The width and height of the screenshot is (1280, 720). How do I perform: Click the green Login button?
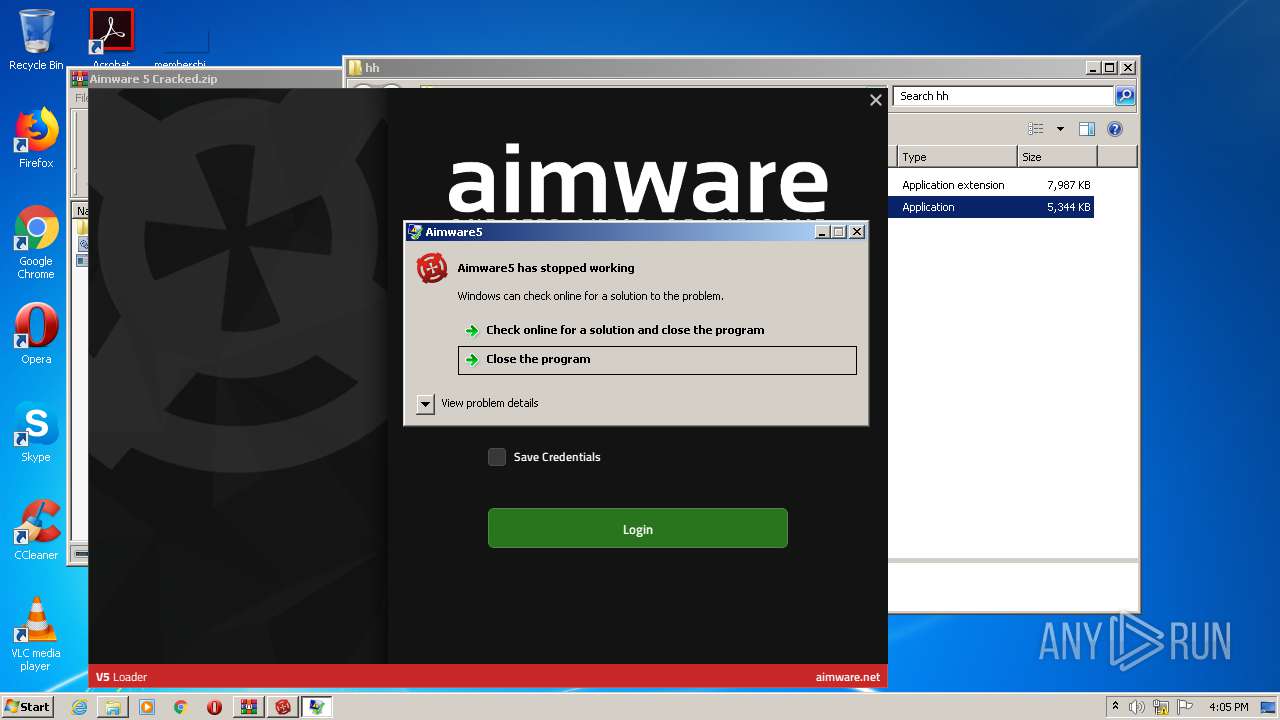[x=638, y=528]
